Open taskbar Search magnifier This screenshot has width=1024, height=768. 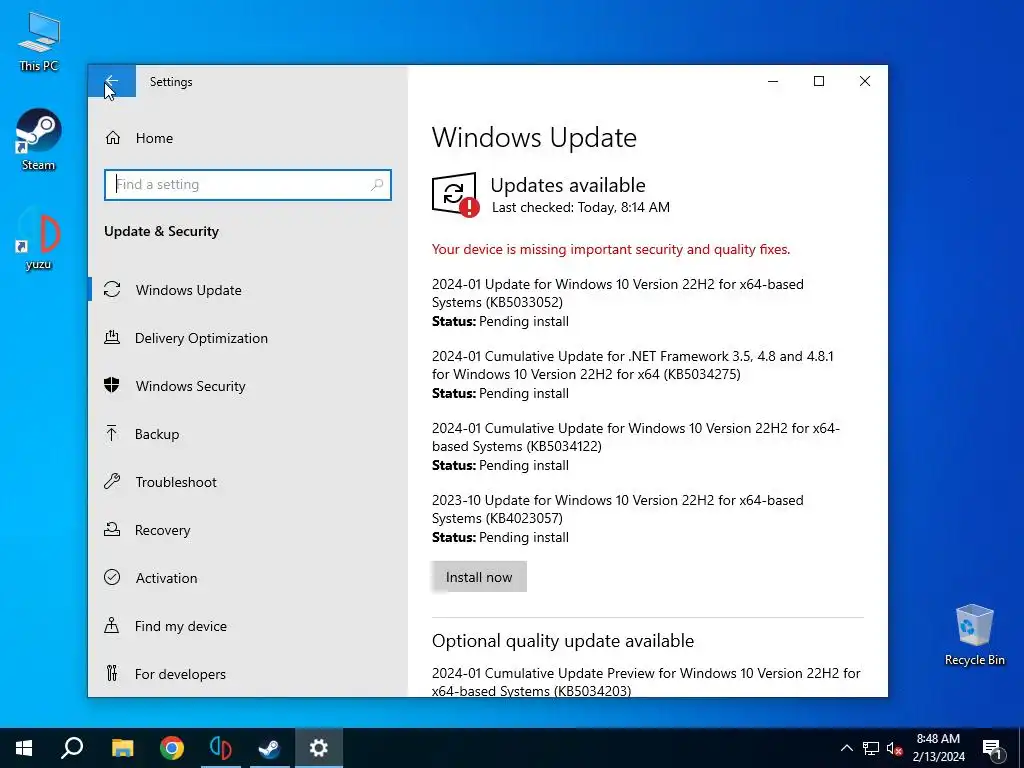72,748
